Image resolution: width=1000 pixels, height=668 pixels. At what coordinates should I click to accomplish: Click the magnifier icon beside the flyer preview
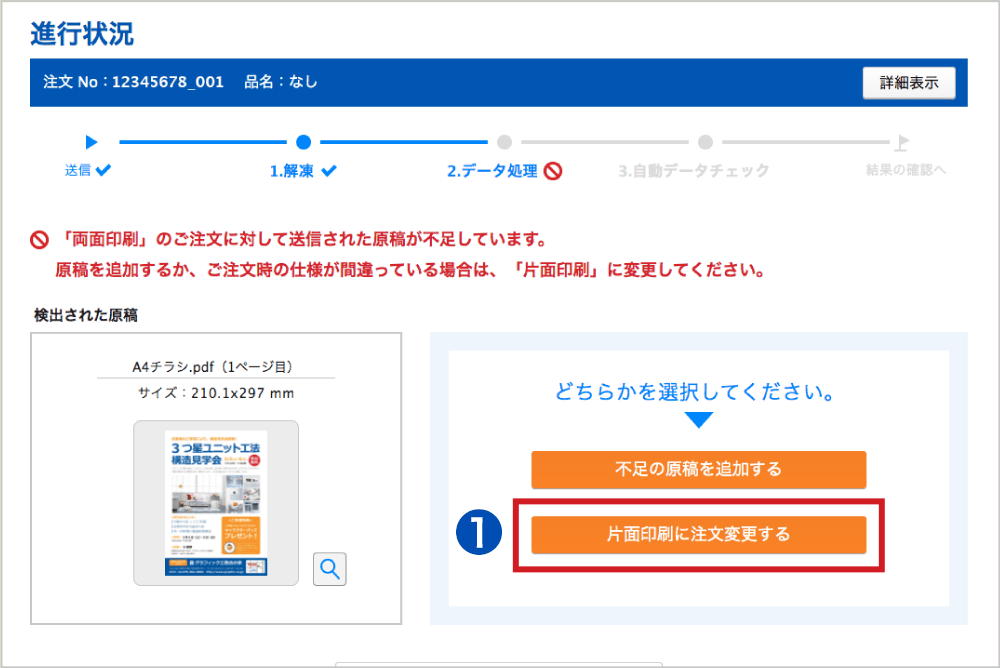[x=330, y=569]
